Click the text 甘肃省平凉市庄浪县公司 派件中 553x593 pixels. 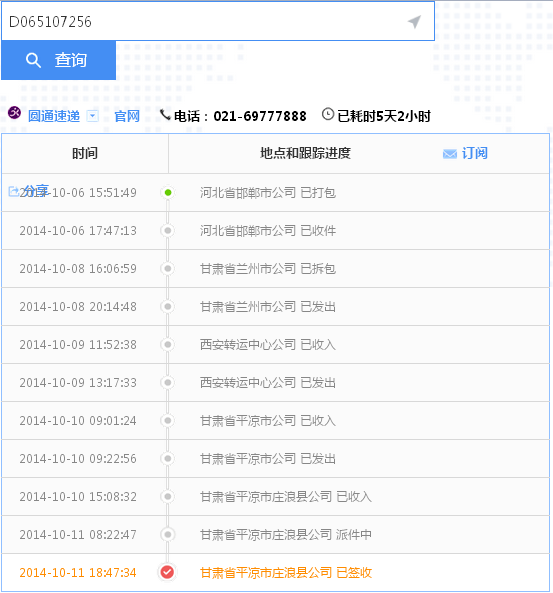[286, 535]
